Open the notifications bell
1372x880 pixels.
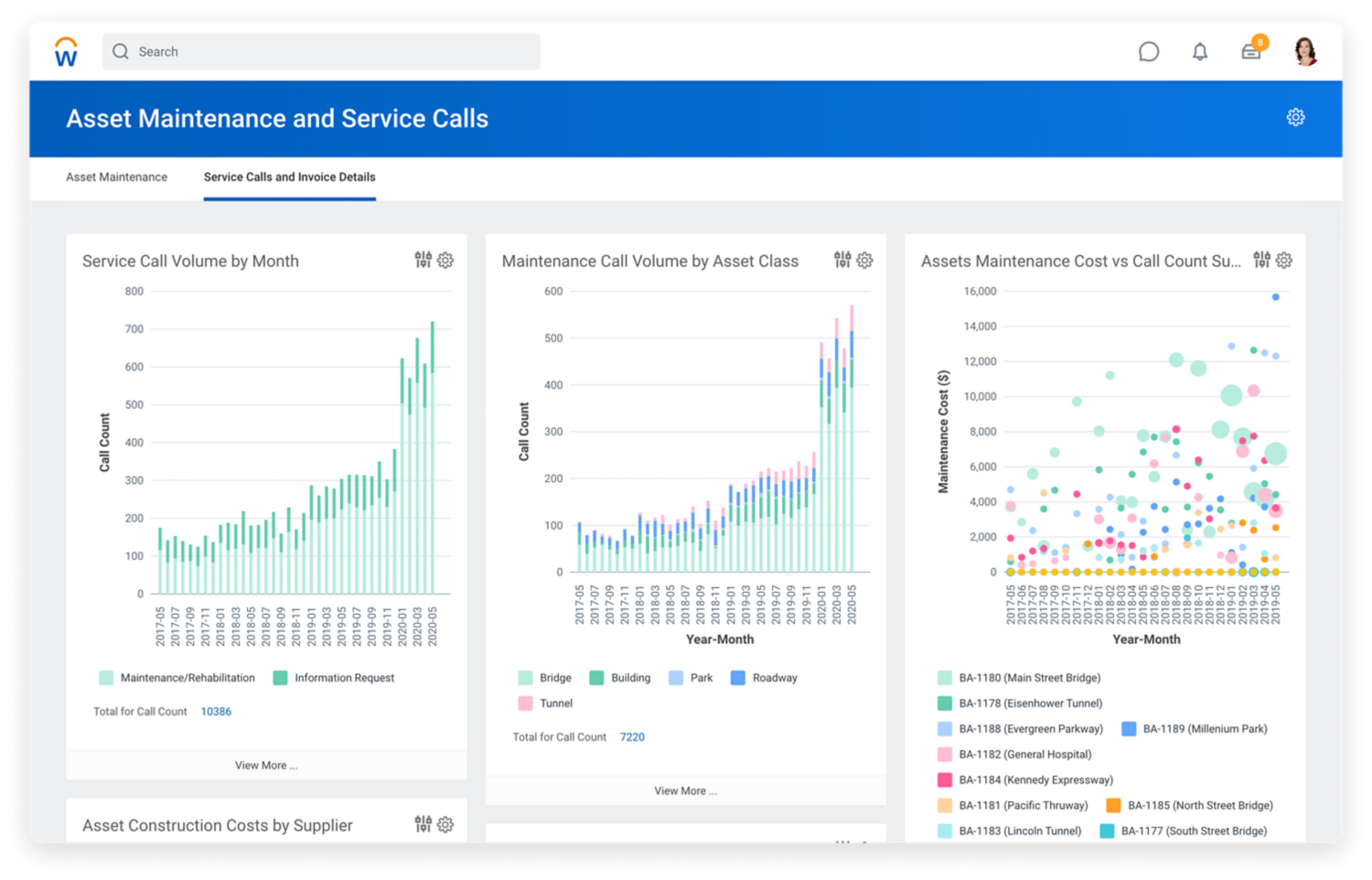click(x=1200, y=52)
